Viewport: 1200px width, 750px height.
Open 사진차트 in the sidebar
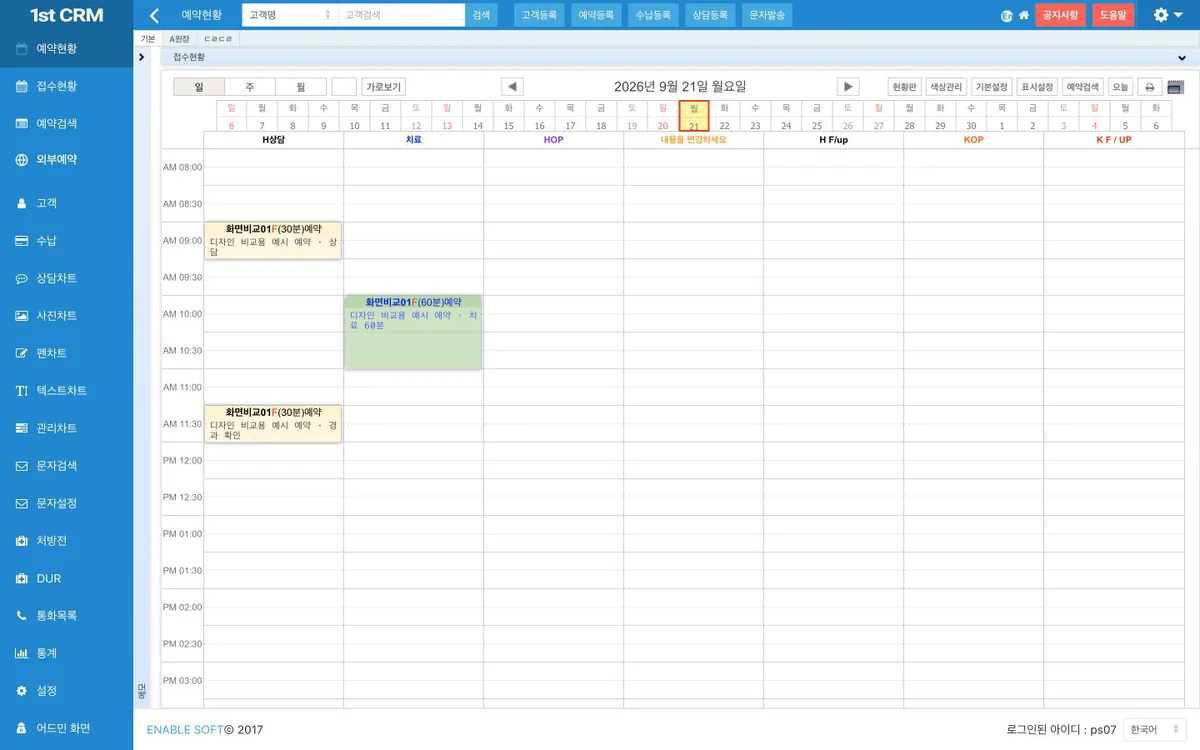pos(66,316)
